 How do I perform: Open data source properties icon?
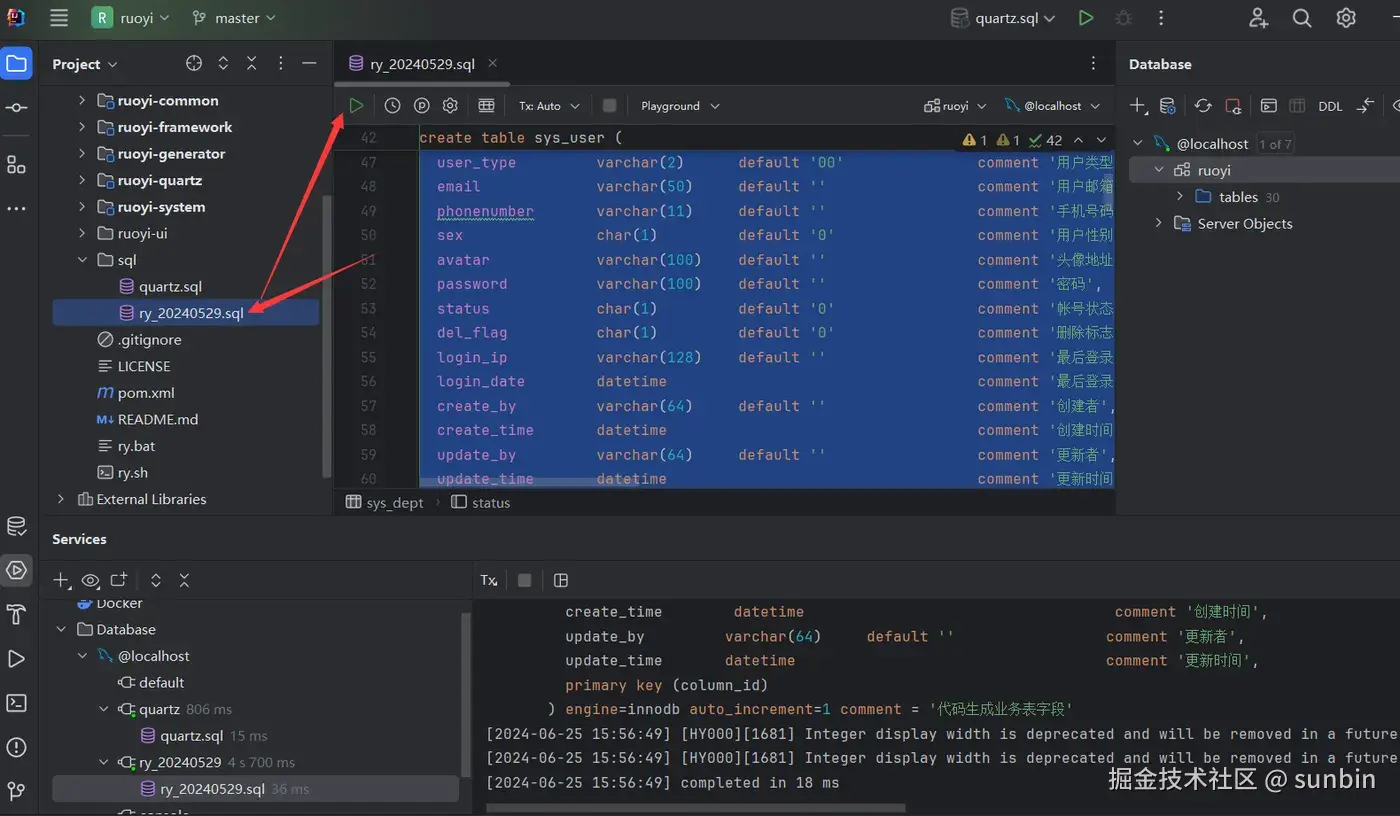(x=1167, y=106)
